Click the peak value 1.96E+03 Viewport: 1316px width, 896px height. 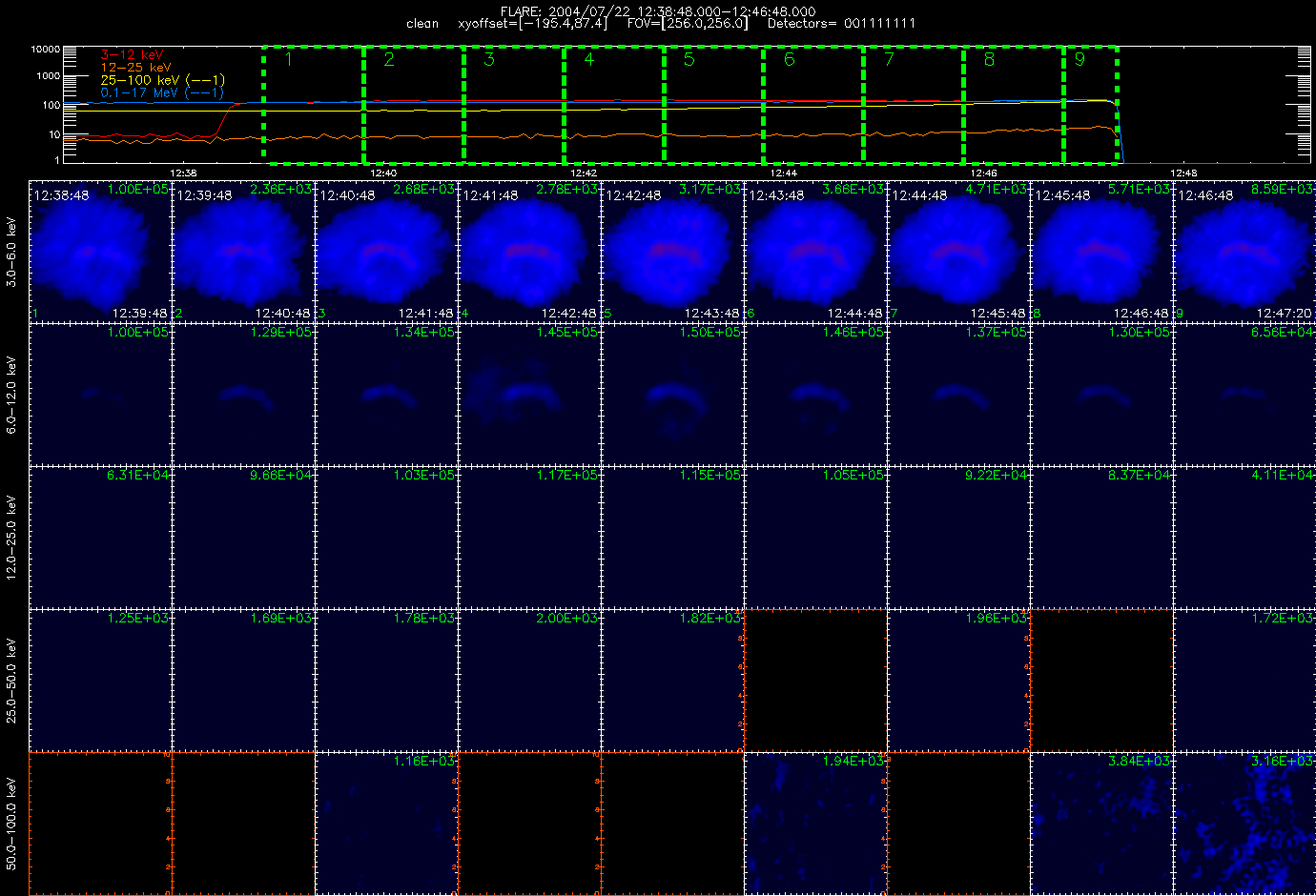(997, 619)
